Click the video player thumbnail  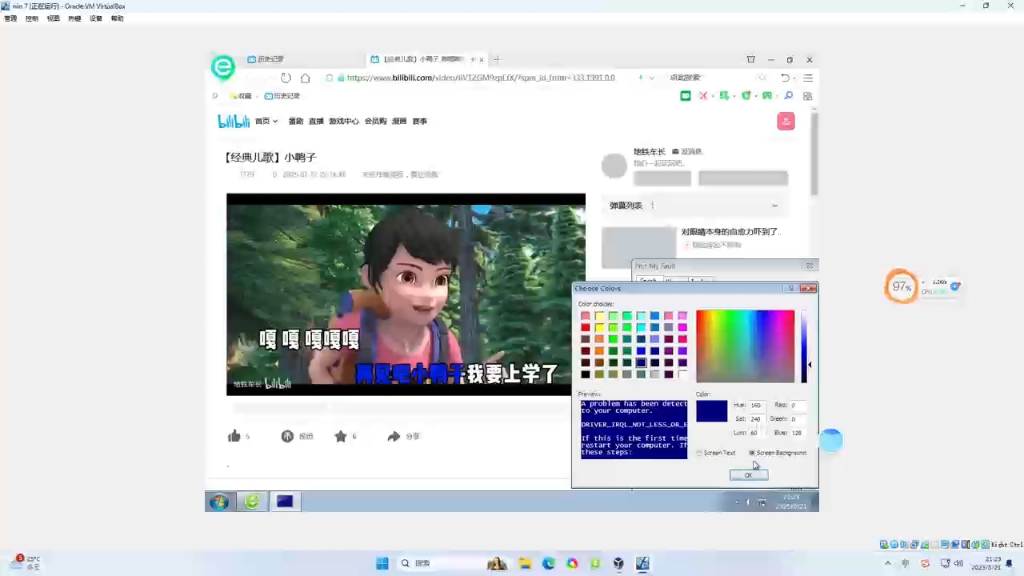(406, 295)
